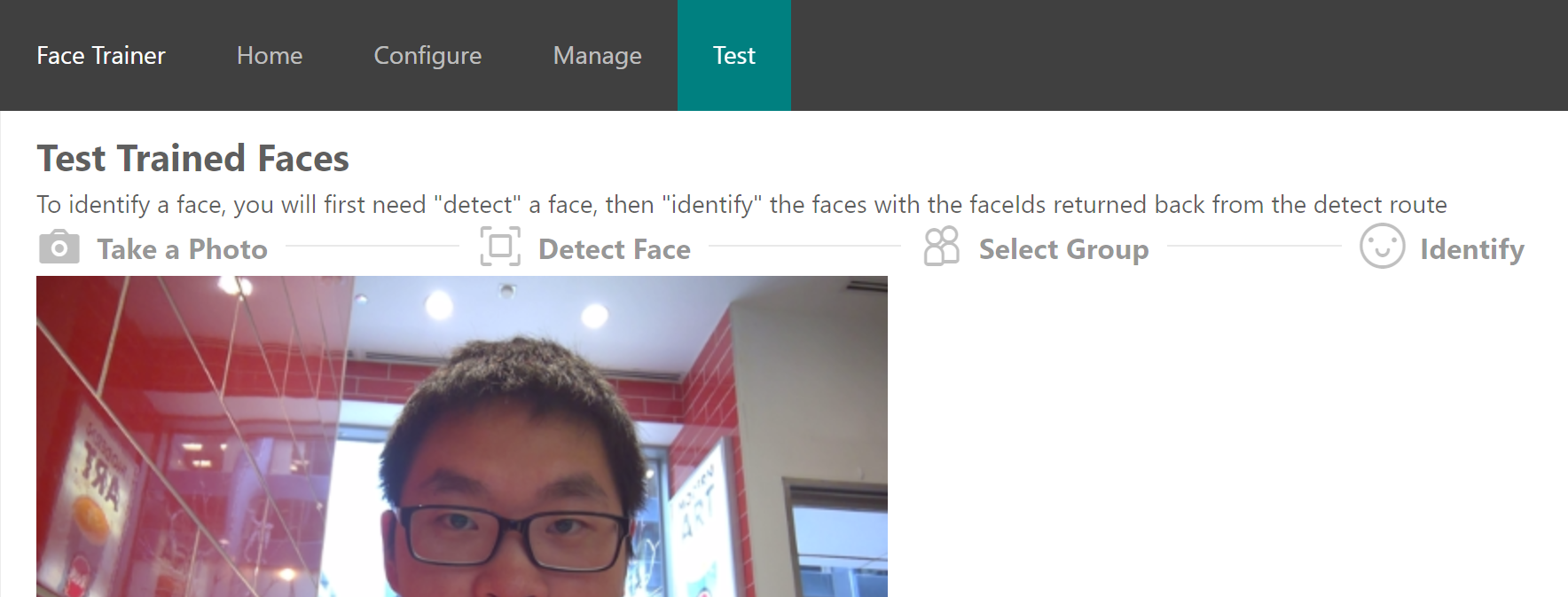Open the Home page in navbar
Viewport: 1568px width, 597px height.
(x=270, y=55)
